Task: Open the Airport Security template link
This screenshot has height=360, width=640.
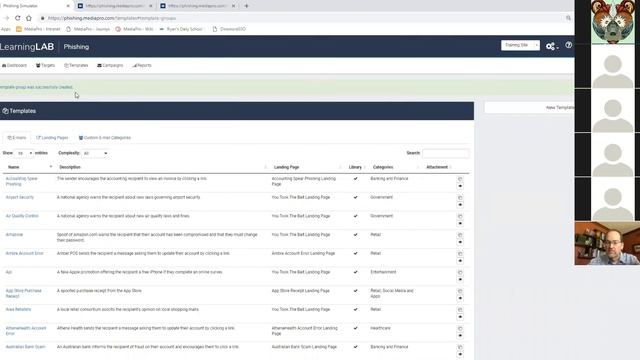Action: tap(20, 198)
